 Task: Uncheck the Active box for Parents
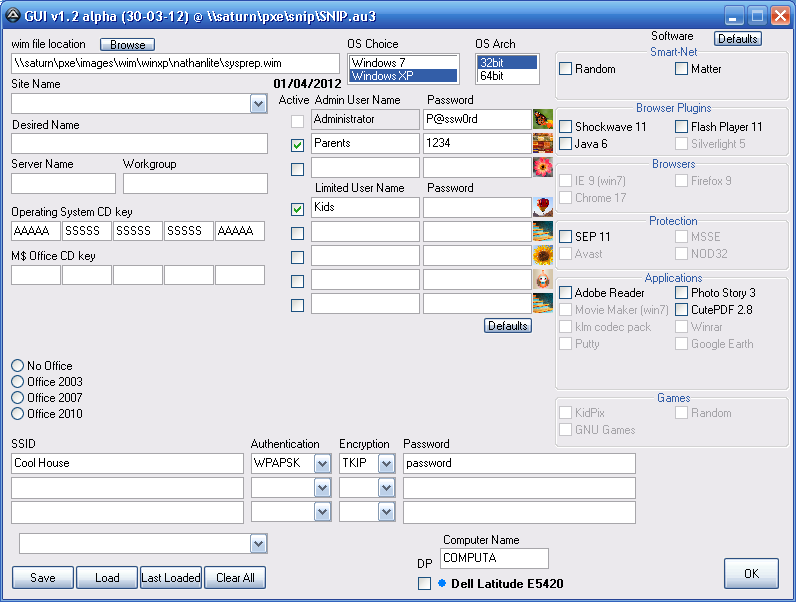pos(297,145)
